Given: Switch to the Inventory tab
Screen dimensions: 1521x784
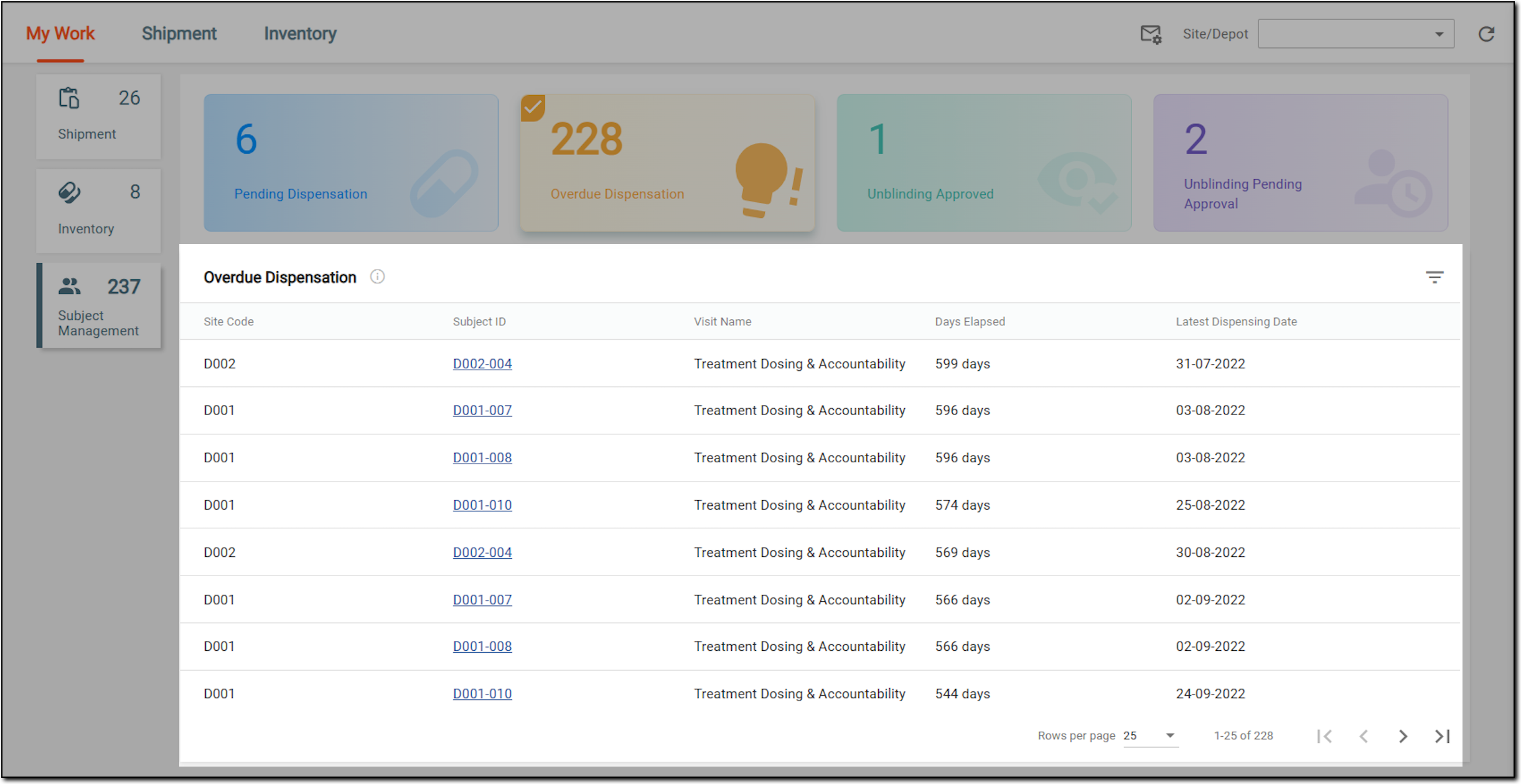Looking at the screenshot, I should pyautogui.click(x=301, y=34).
